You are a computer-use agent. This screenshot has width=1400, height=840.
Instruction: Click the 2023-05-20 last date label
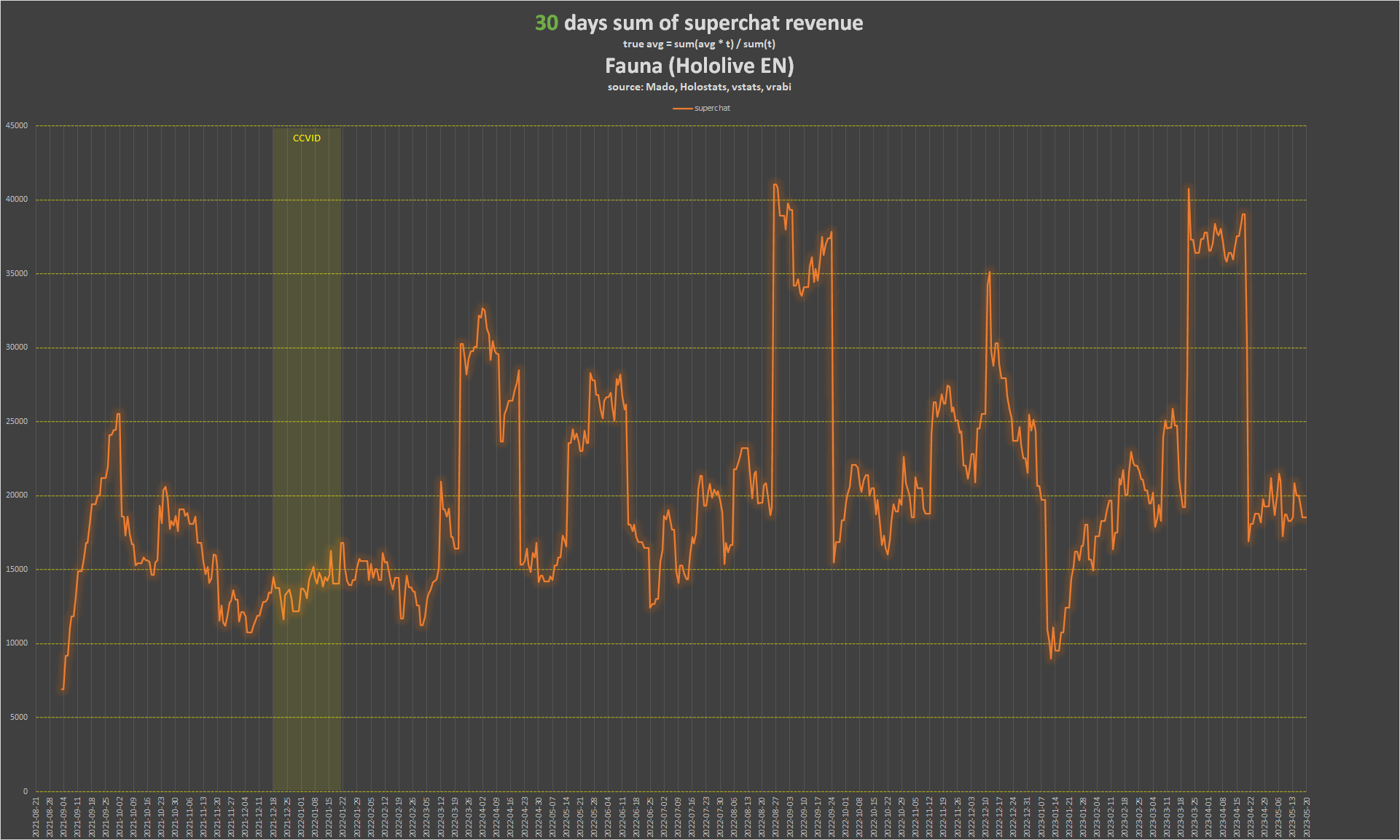point(1307,817)
